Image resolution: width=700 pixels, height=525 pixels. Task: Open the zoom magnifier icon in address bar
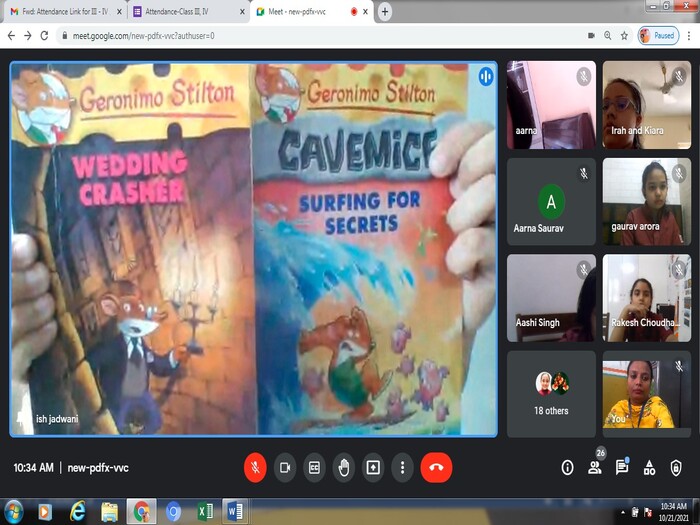point(608,35)
